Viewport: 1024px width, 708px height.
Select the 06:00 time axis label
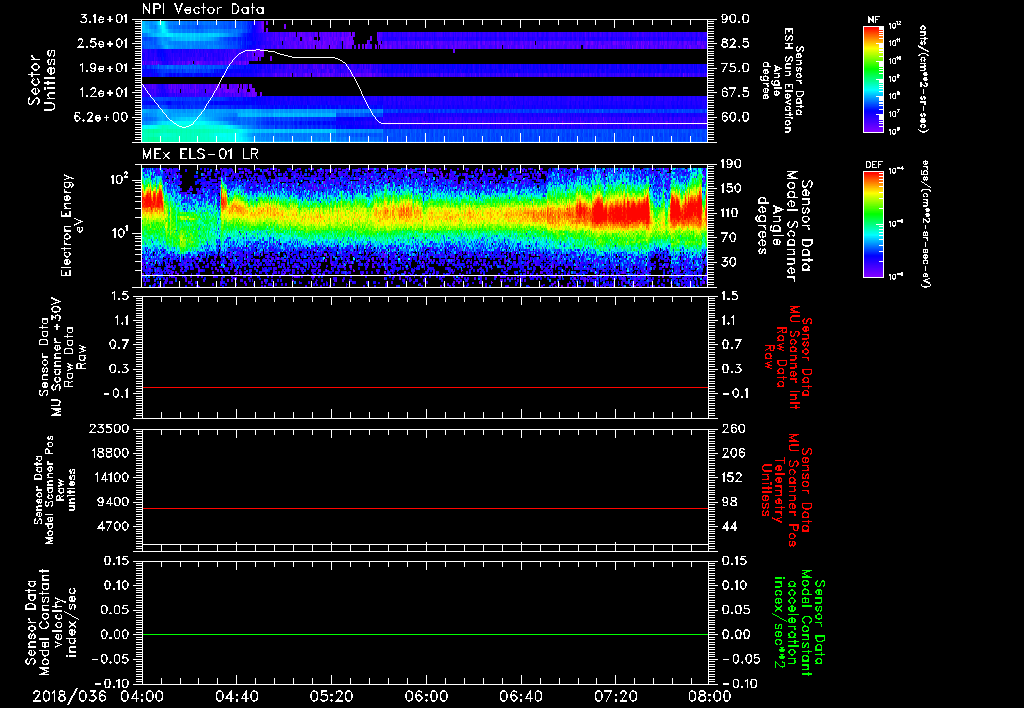tap(426, 695)
